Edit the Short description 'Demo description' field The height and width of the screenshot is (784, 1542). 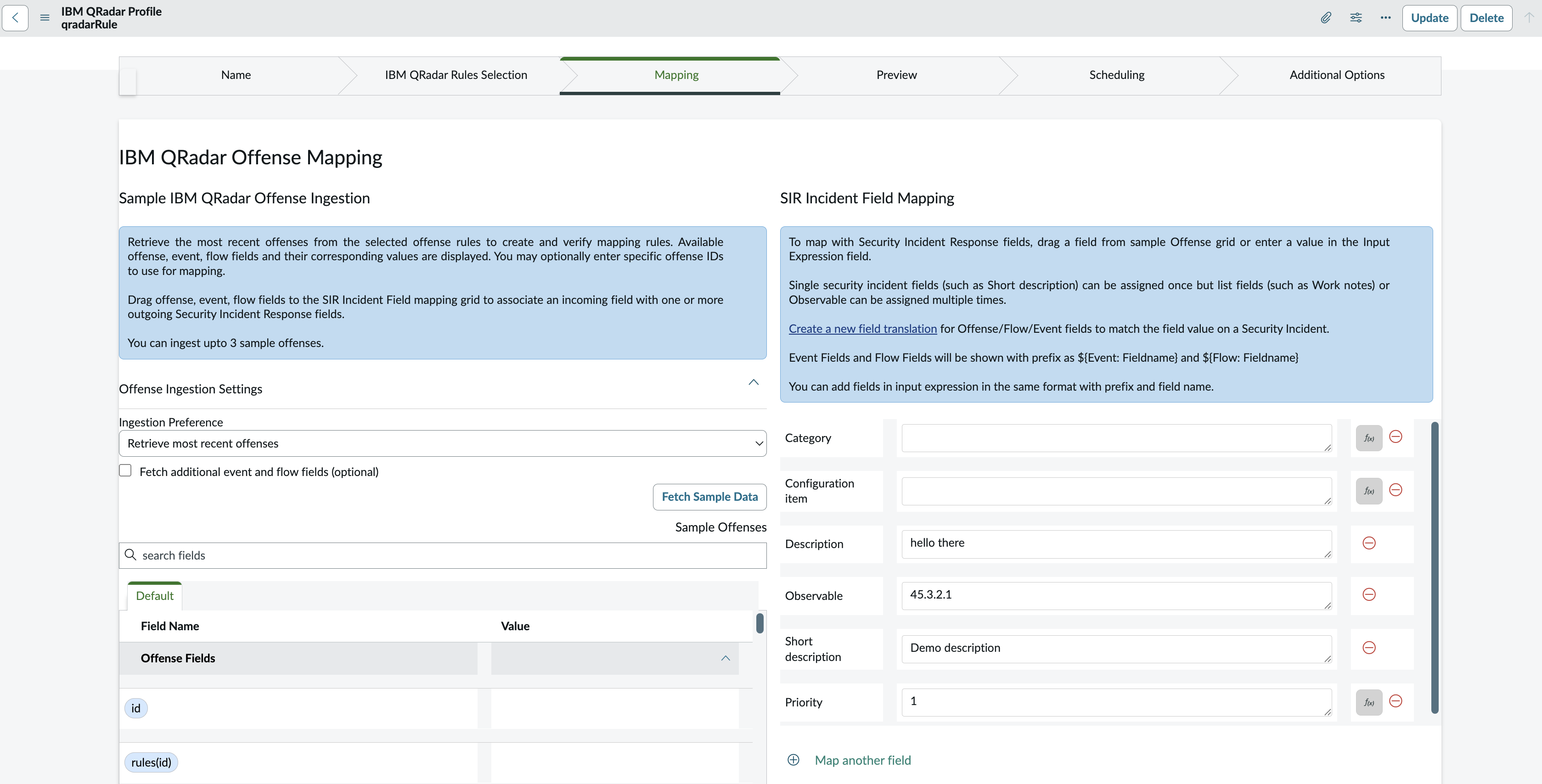point(1116,649)
